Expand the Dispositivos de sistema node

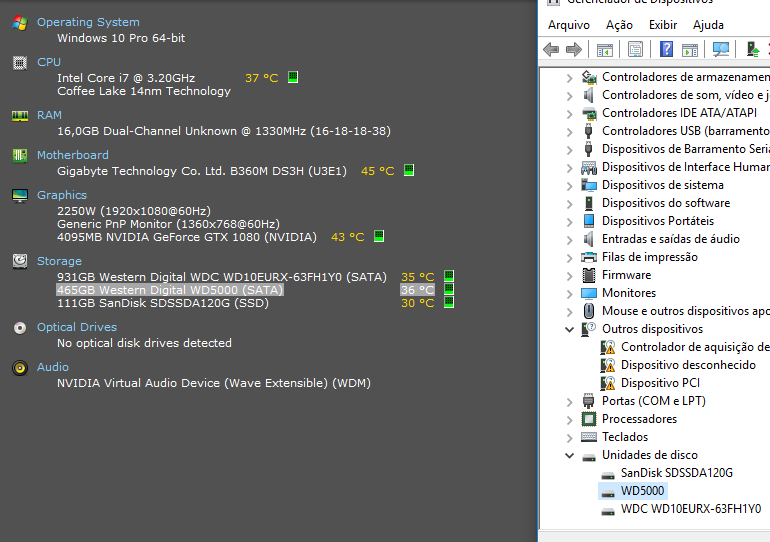pyautogui.click(x=569, y=186)
